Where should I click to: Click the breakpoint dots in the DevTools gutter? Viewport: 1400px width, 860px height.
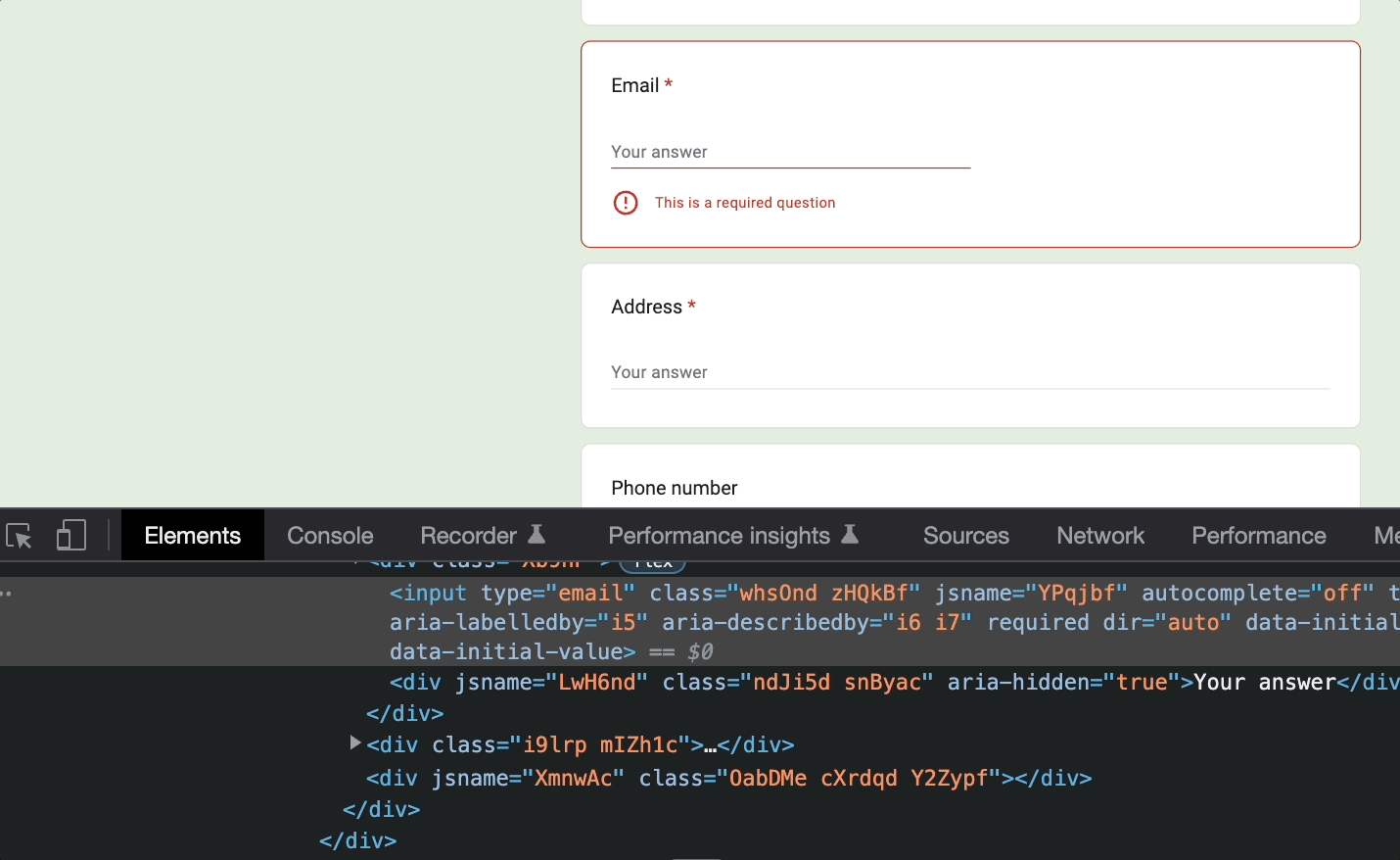point(6,592)
